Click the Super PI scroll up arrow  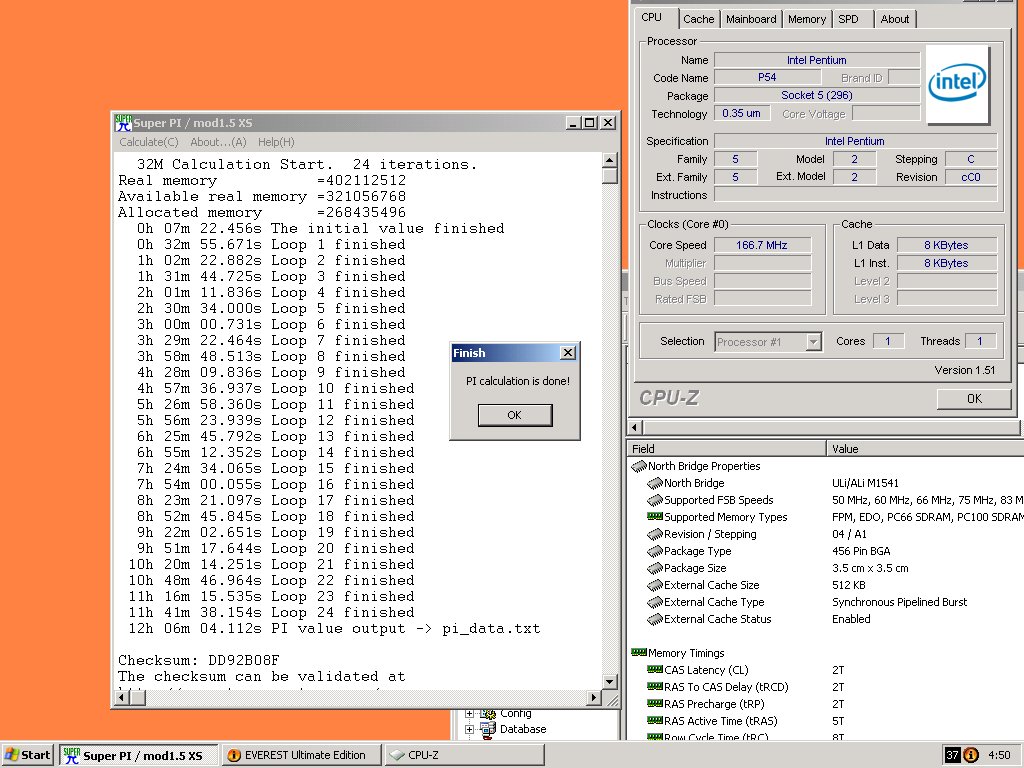click(609, 160)
